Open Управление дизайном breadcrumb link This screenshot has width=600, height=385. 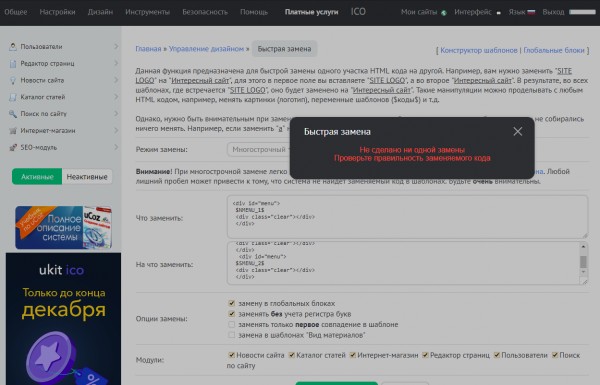pyautogui.click(x=206, y=49)
